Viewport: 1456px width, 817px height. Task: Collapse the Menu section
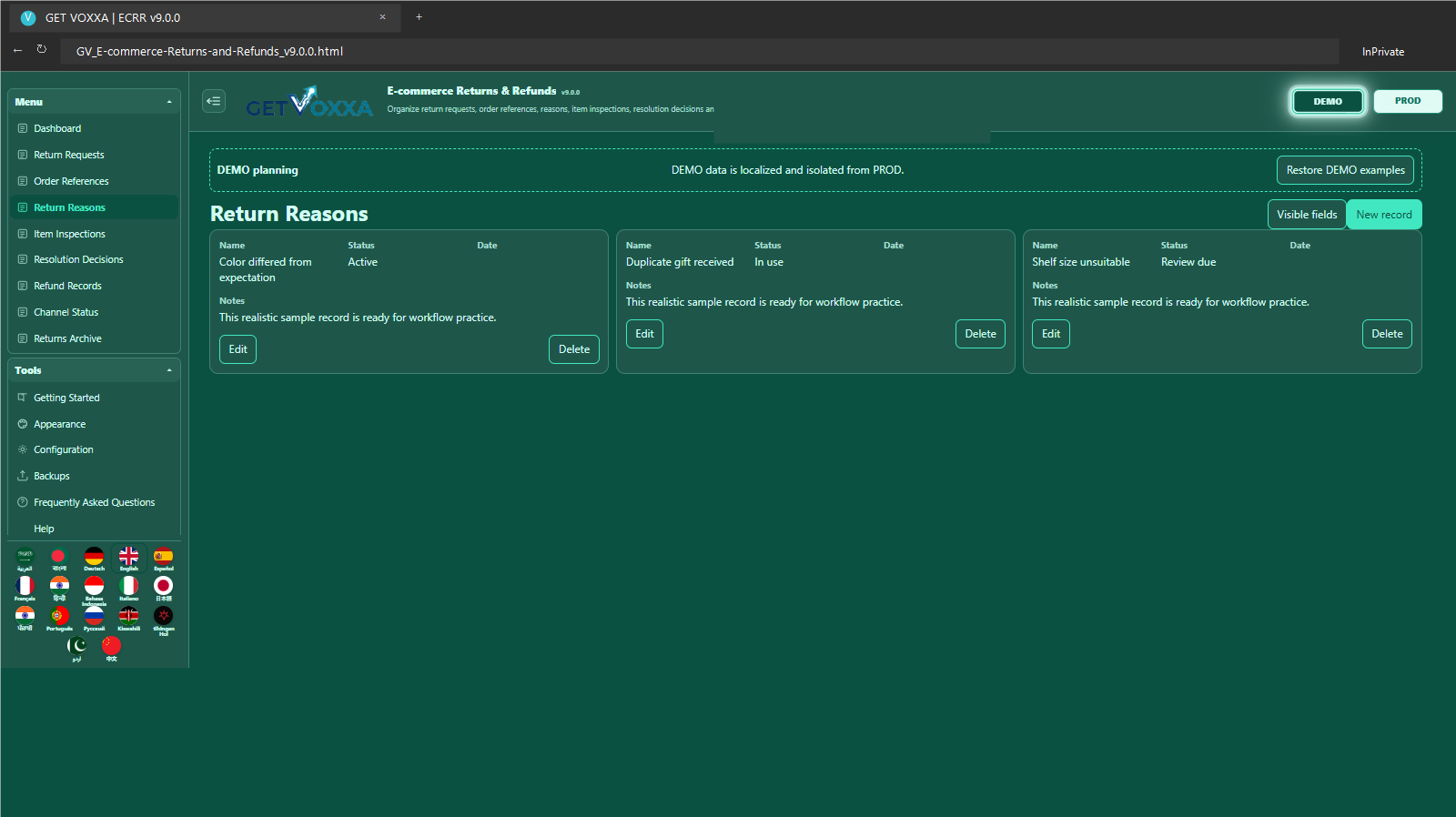point(94,102)
